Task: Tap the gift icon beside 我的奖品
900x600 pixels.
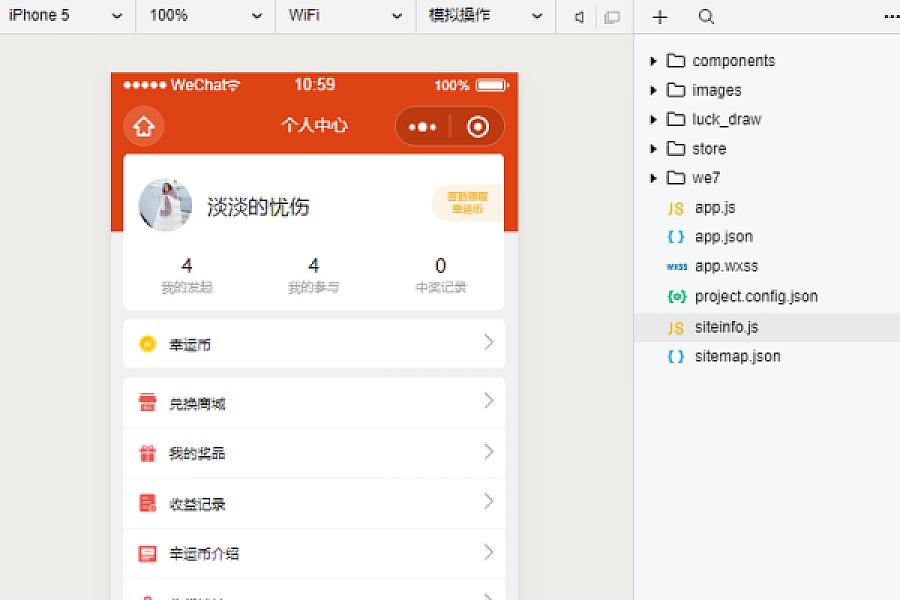Action: 148,453
